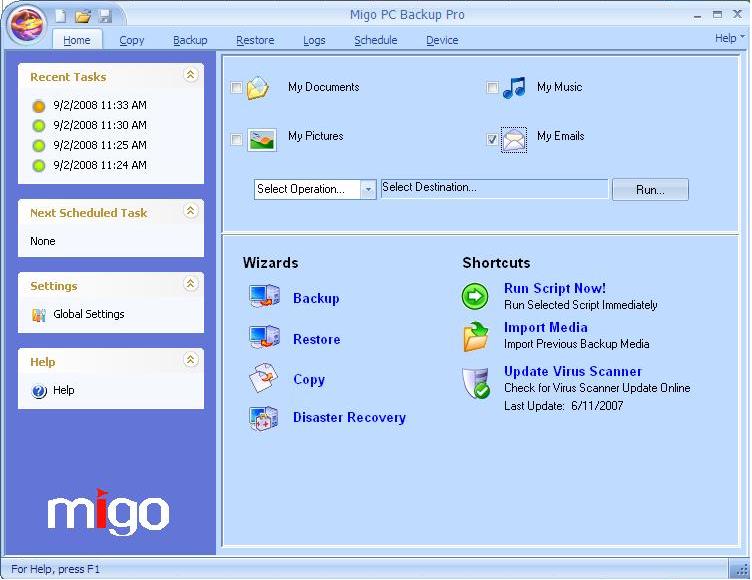Image resolution: width=752 pixels, height=580 pixels.
Task: Click the My Documents label
Action: pos(324,87)
